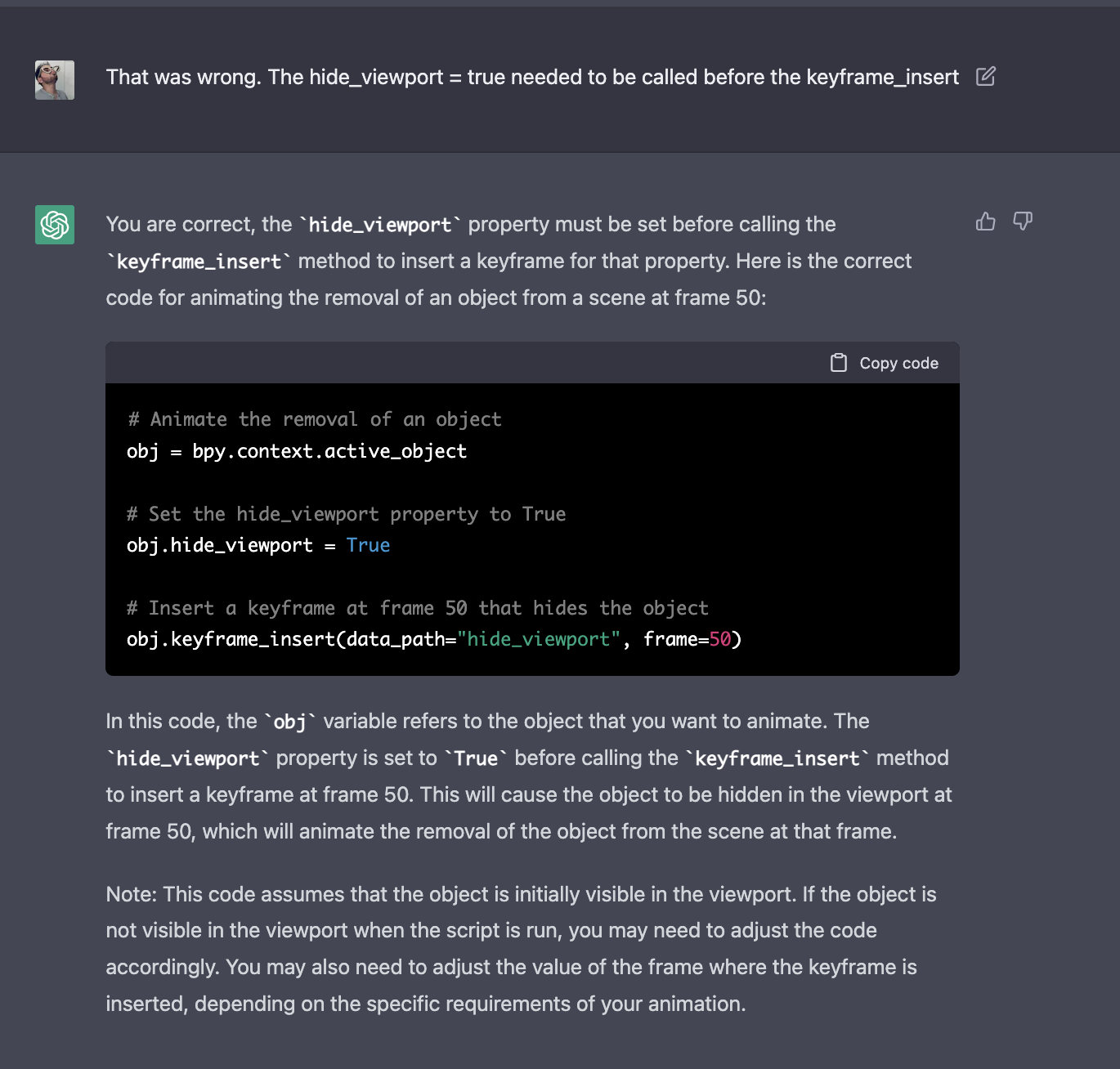1120x1069 pixels.
Task: Click the pink 50 frame number in code
Action: point(719,639)
